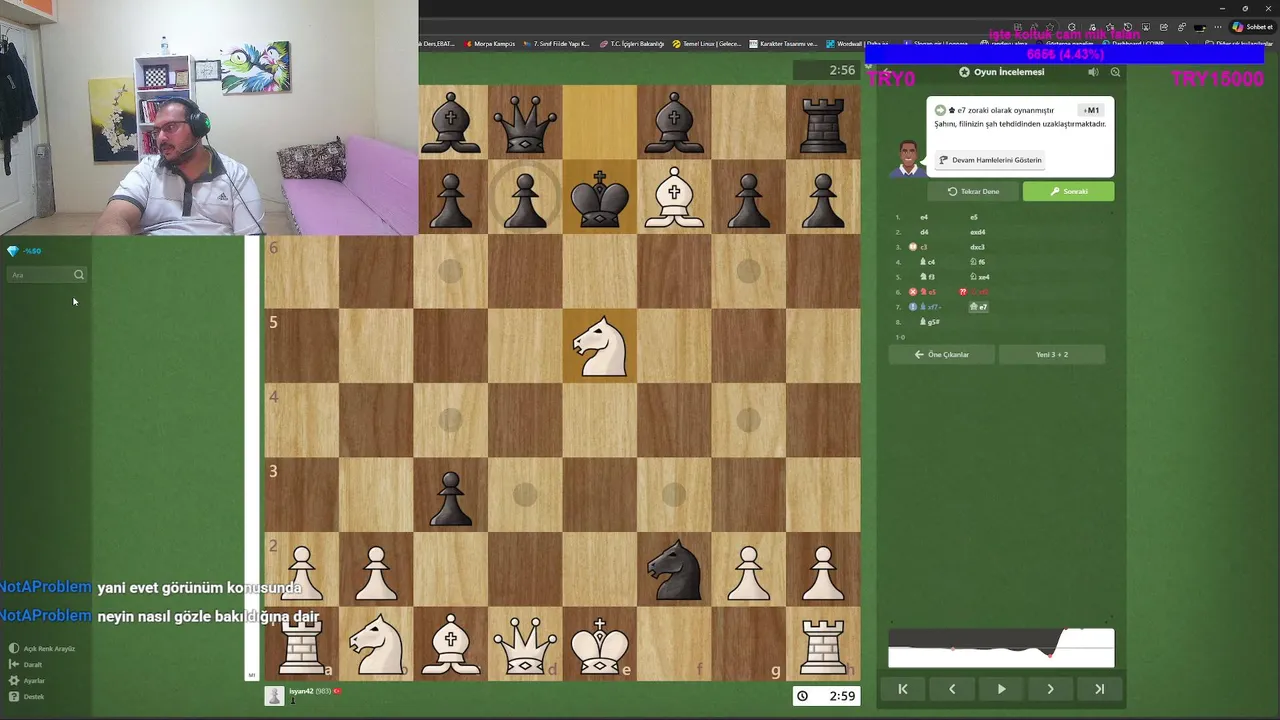This screenshot has height=720, width=1280.
Task: Click the top clock showing 2:56
Action: pos(829,70)
